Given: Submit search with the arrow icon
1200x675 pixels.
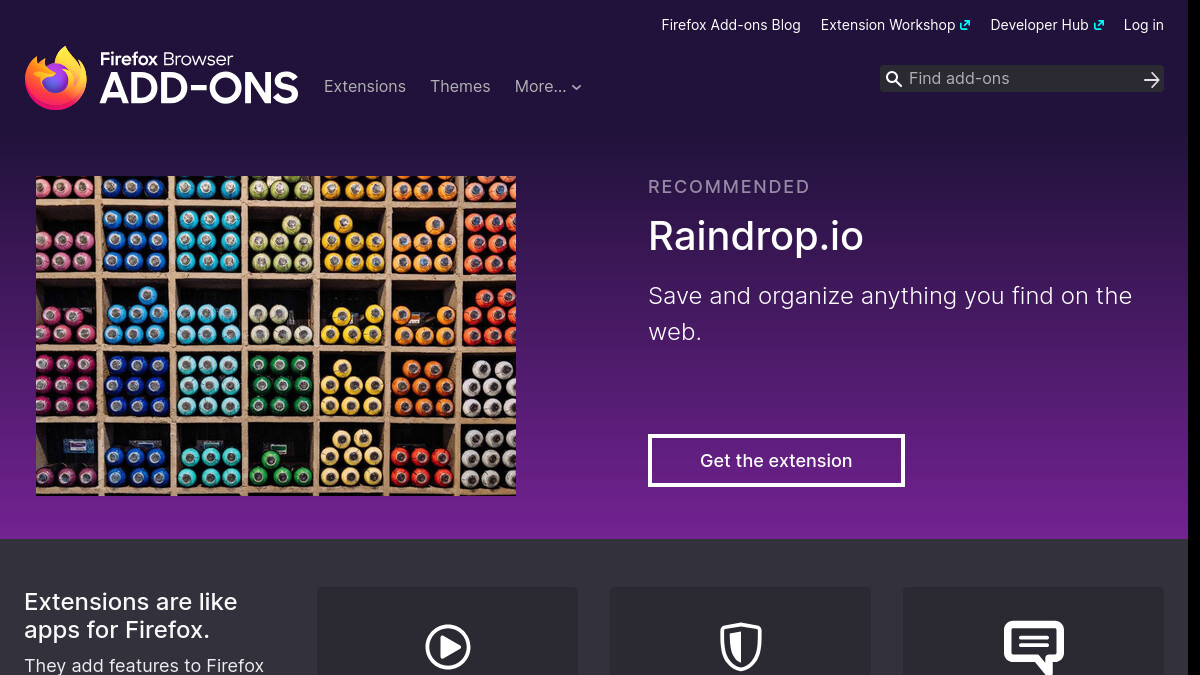Looking at the screenshot, I should [x=1152, y=79].
